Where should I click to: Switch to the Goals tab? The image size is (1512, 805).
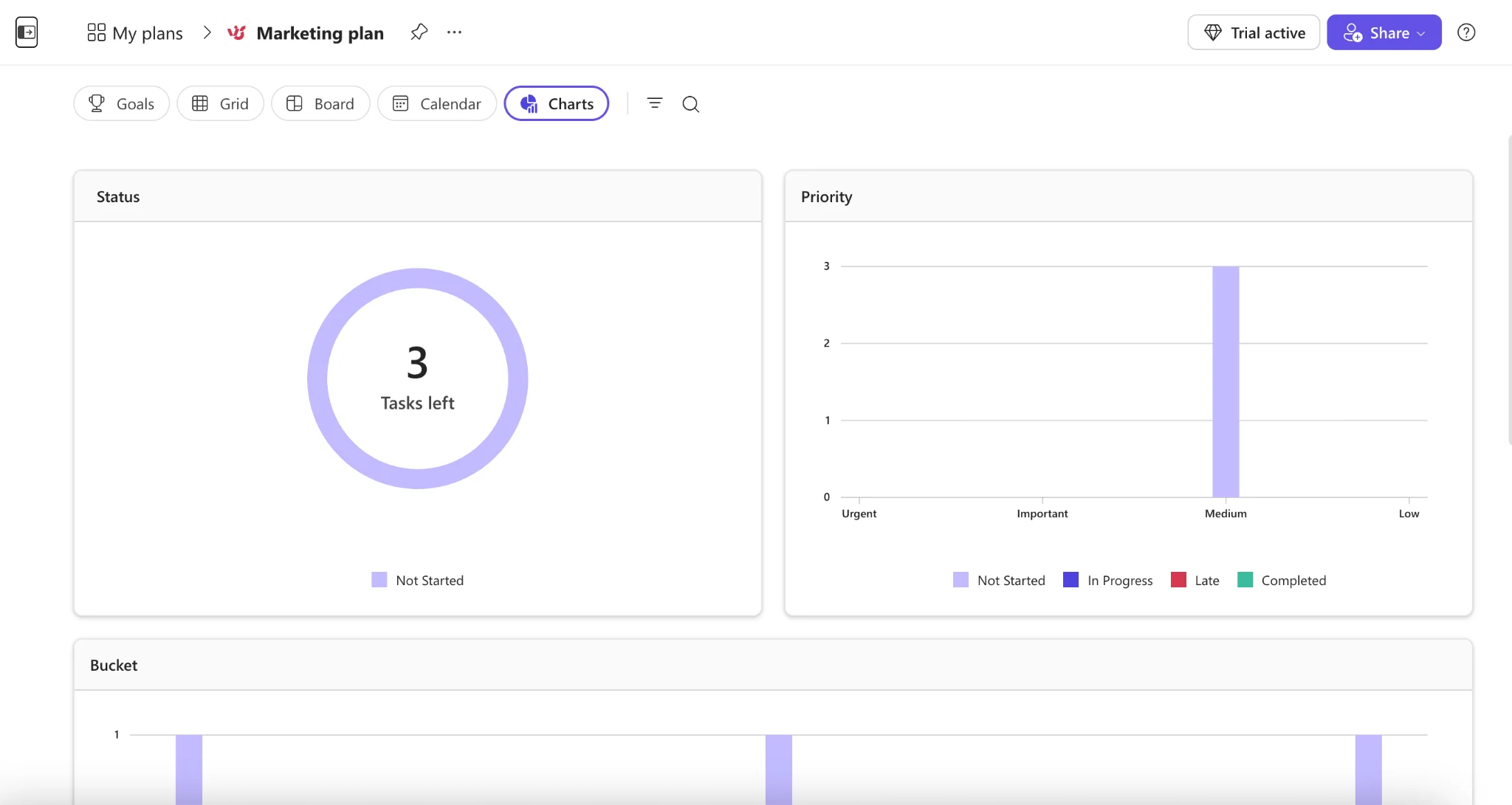click(122, 103)
